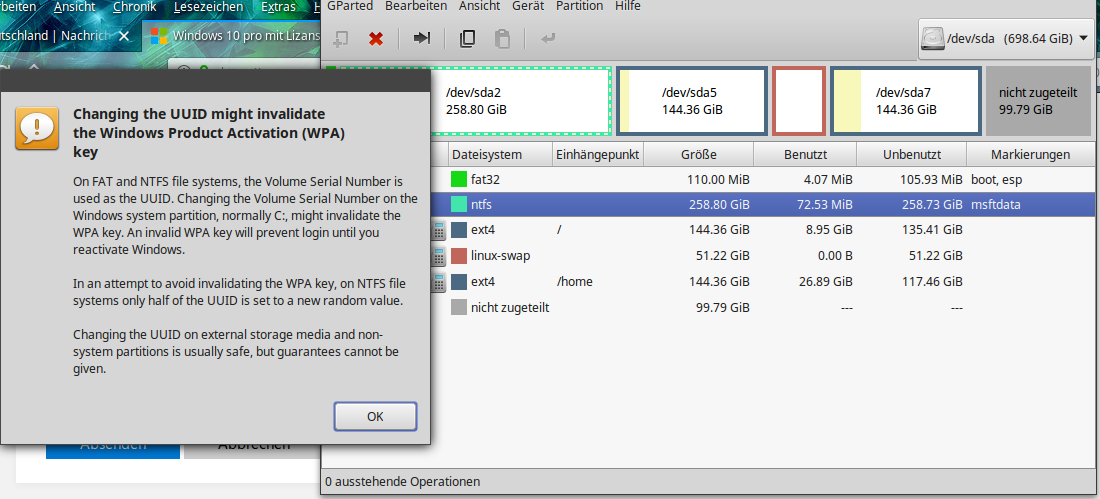The height and width of the screenshot is (499, 1100).
Task: Open the Gerät menu
Action: (528, 6)
